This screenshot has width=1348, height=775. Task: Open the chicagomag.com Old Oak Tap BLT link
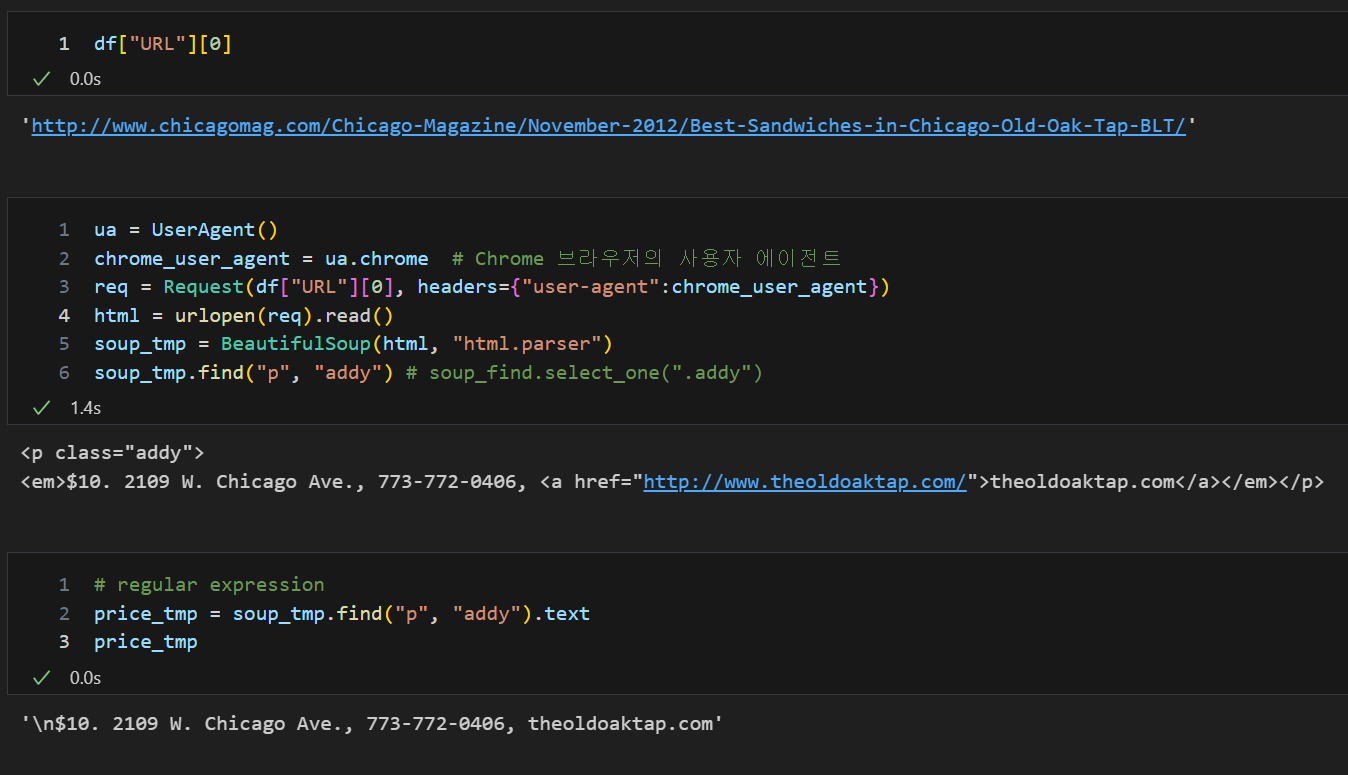(608, 126)
